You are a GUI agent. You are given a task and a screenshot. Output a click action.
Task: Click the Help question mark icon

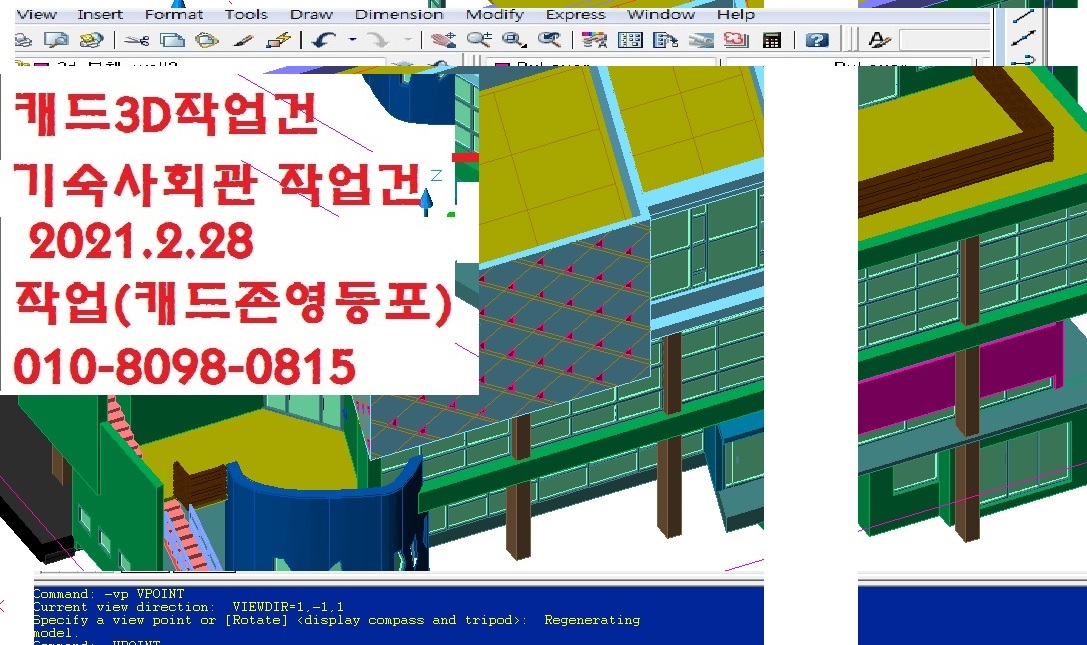[817, 40]
